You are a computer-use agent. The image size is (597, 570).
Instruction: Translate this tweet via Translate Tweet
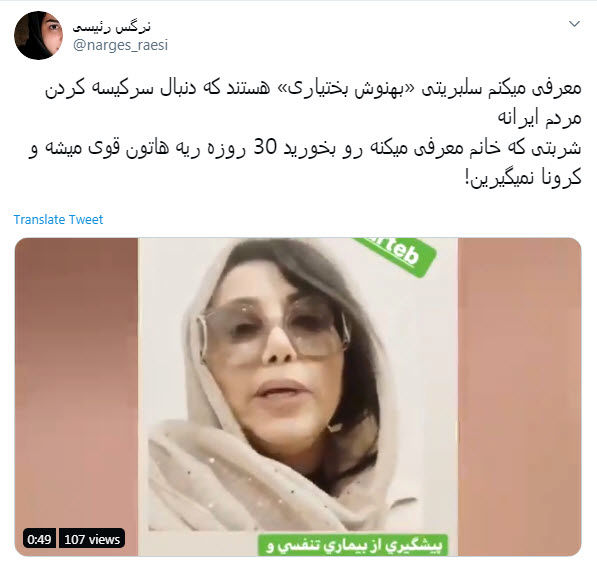tap(58, 219)
